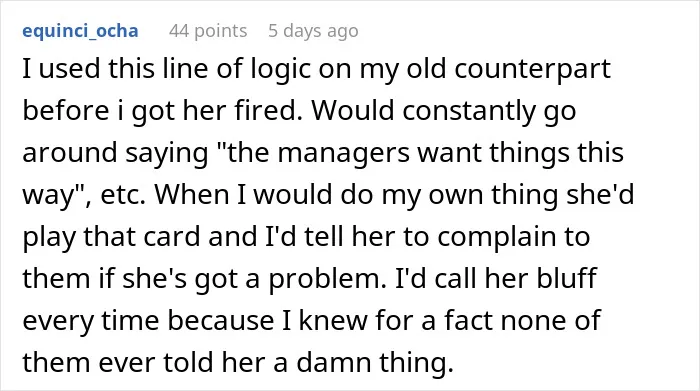Viewport: 700px width, 391px height.
Task: Open the 5 days ago timestamp permalink
Action: click(313, 31)
